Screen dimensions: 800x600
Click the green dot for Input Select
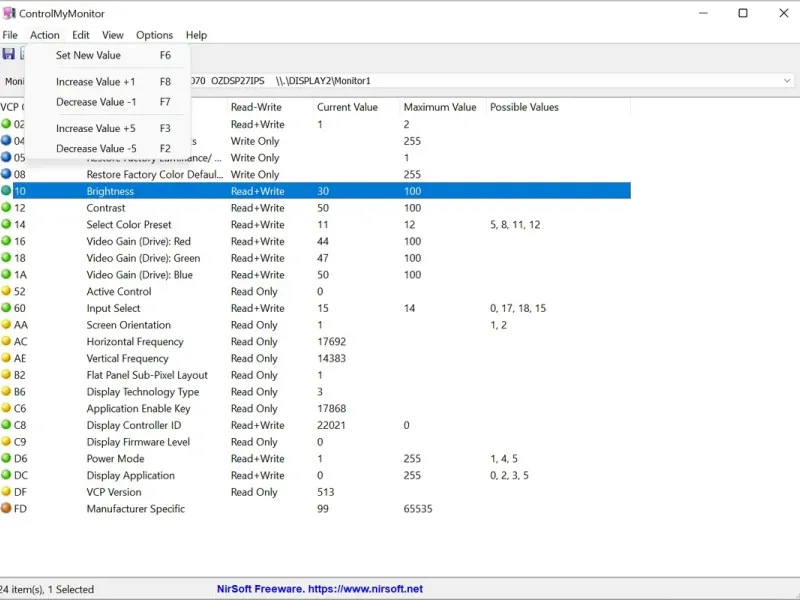point(6,309)
